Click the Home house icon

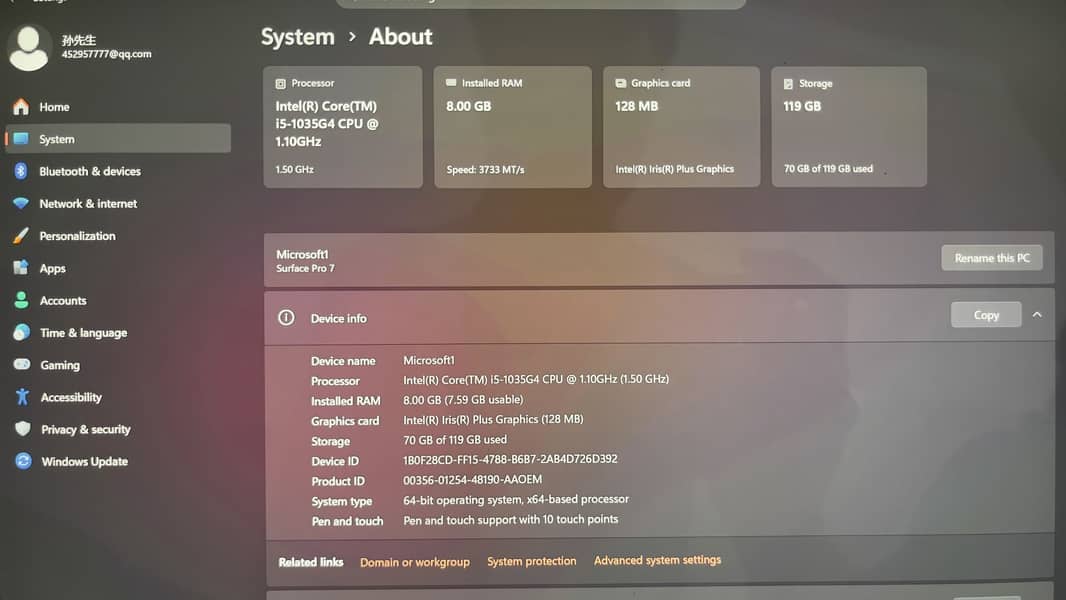pyautogui.click(x=21, y=107)
